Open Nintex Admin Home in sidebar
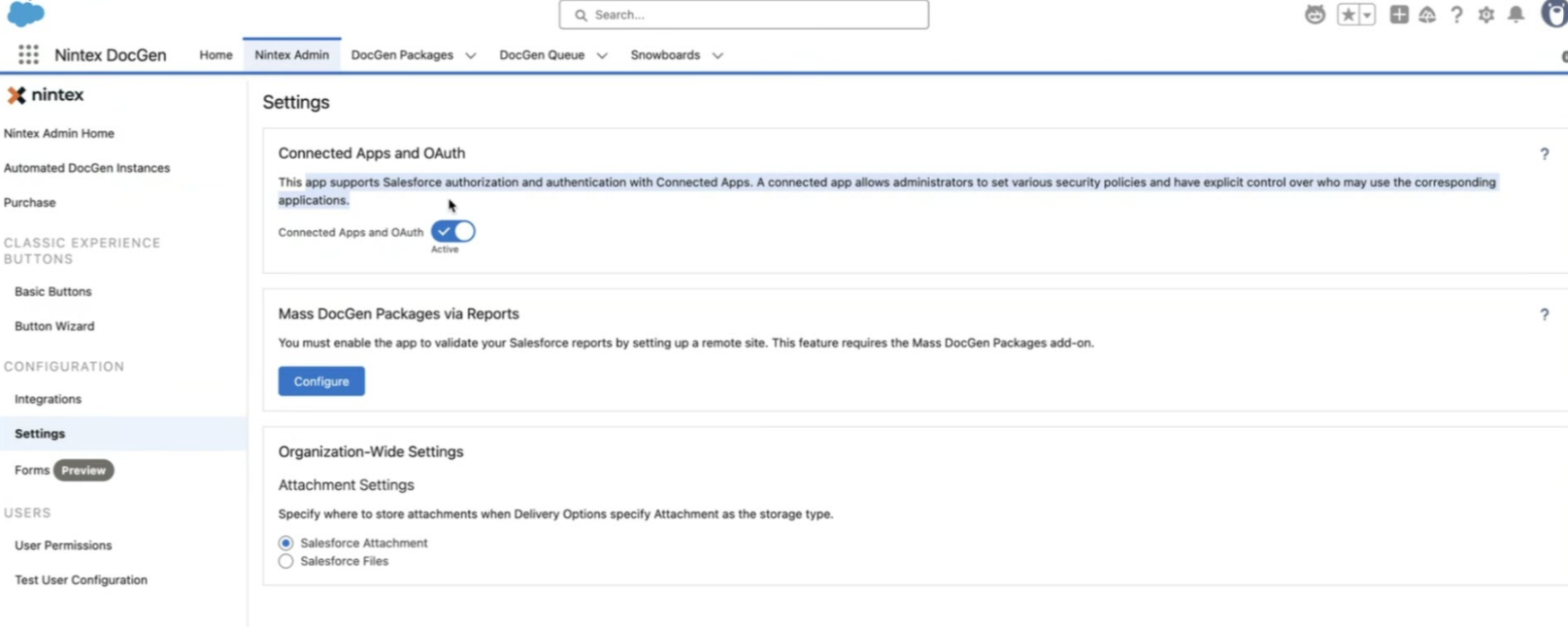 59,133
